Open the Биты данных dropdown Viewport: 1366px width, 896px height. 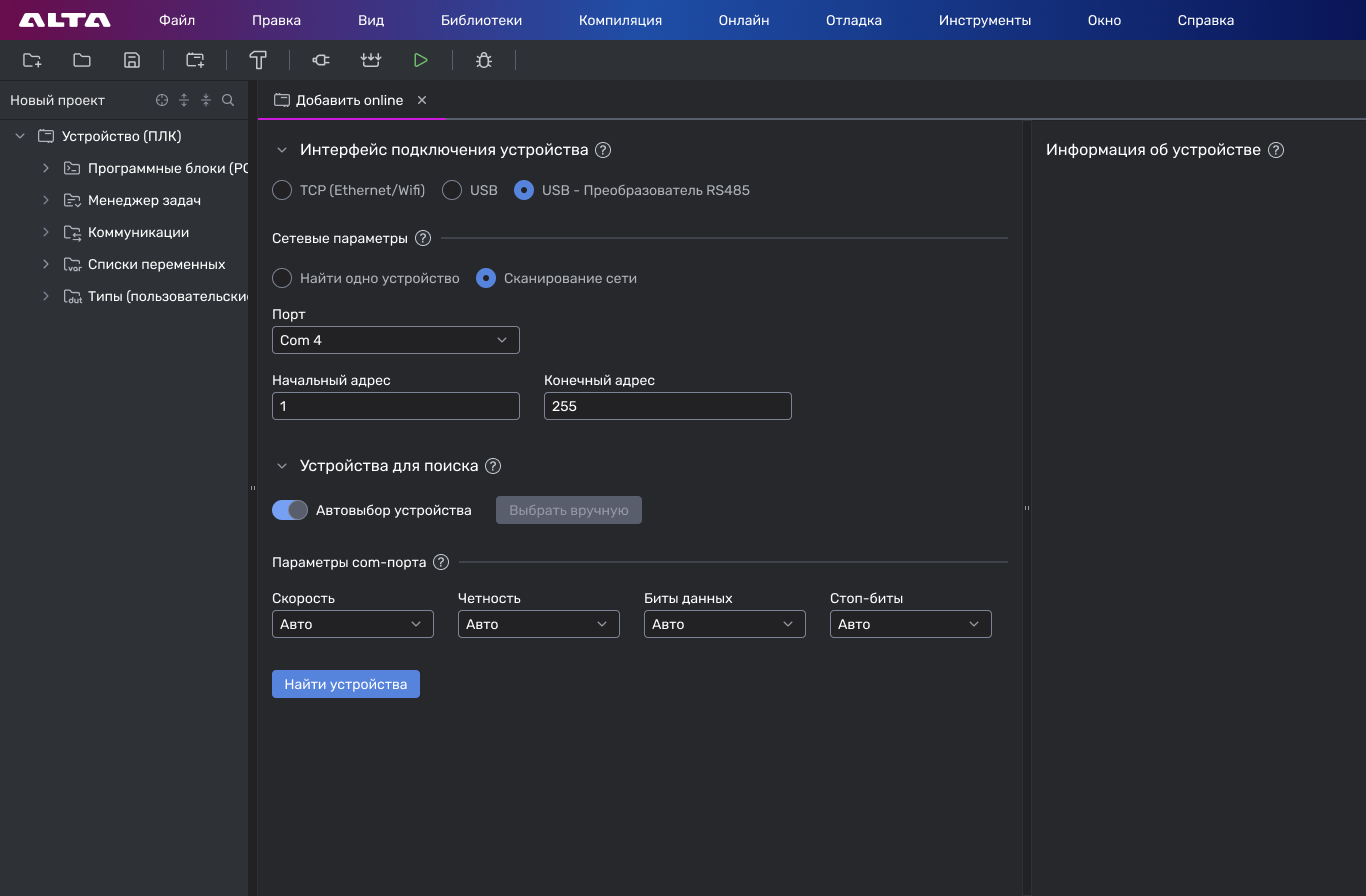725,624
